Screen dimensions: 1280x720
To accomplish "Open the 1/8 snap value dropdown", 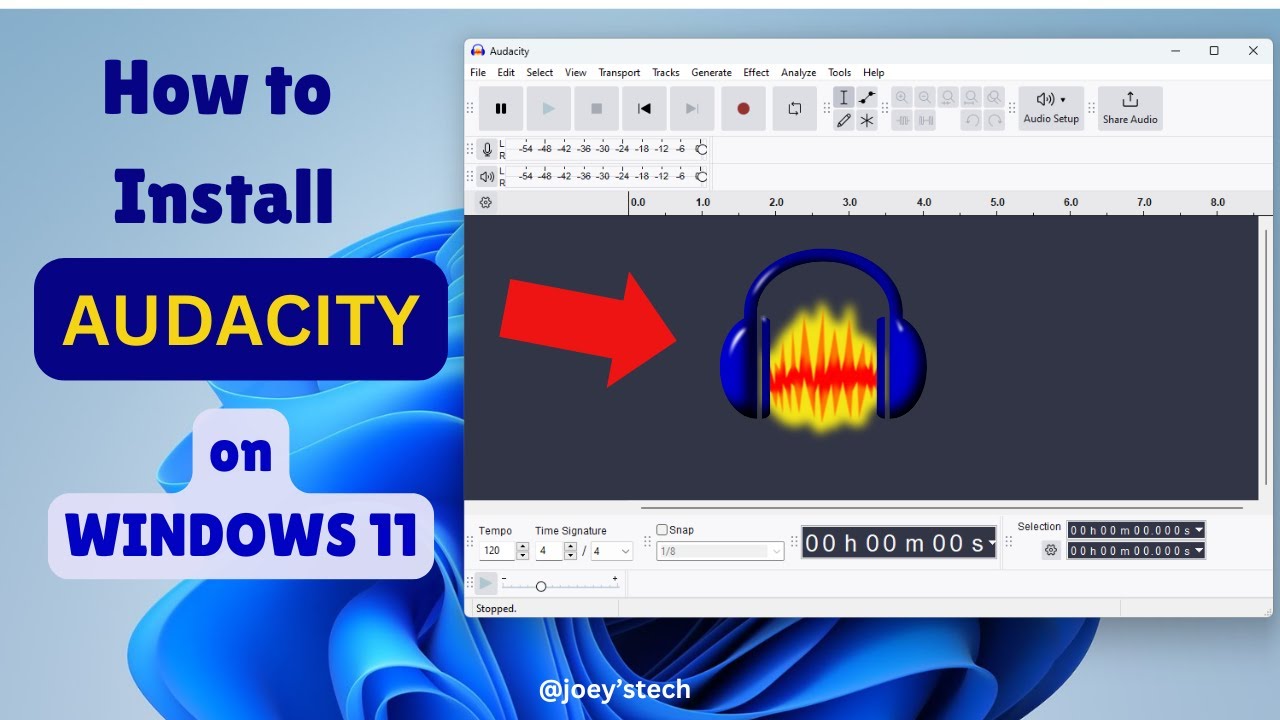I will 720,551.
